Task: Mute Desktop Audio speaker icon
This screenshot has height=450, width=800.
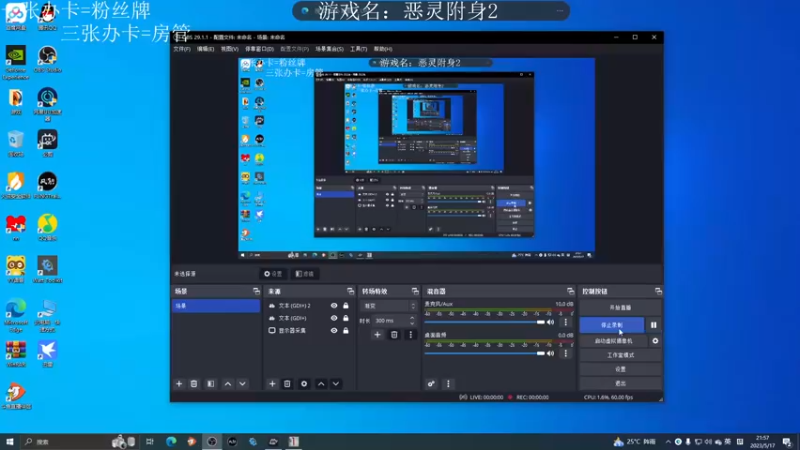Action: 551,353
